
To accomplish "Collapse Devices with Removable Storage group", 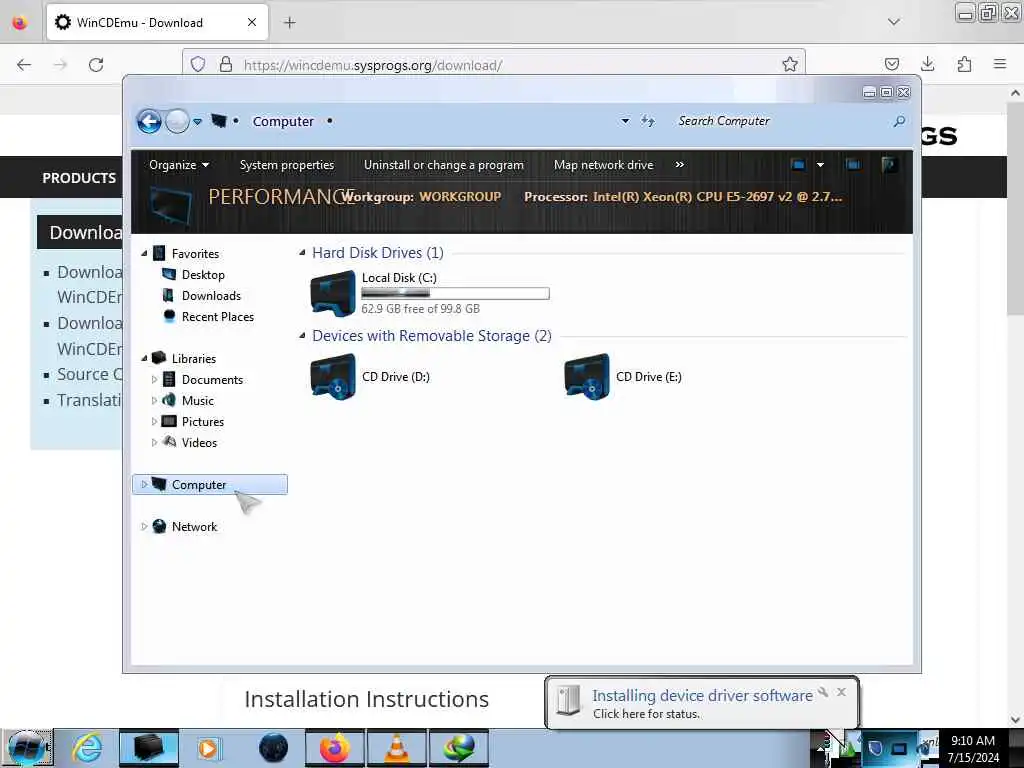I will point(302,335).
